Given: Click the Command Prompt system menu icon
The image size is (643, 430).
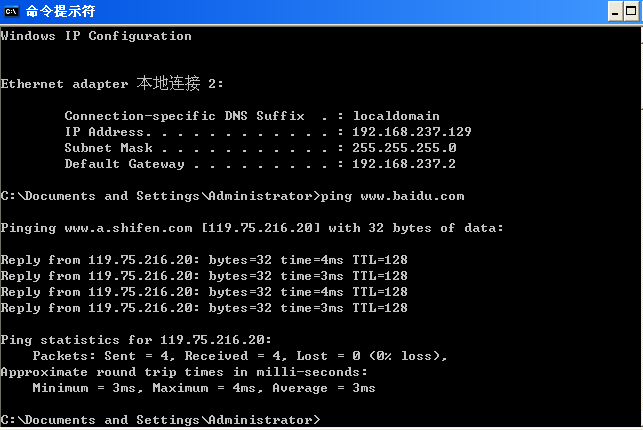Looking at the screenshot, I should (12, 12).
